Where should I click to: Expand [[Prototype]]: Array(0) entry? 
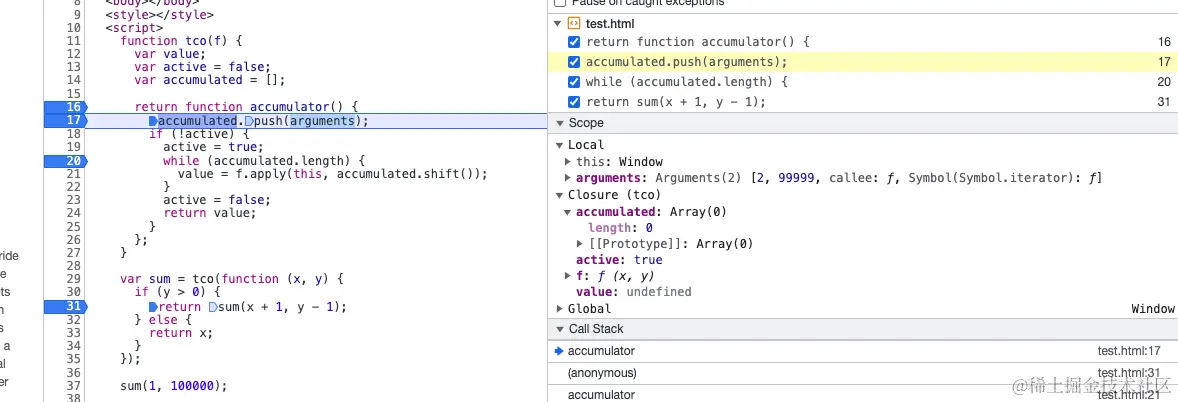click(x=579, y=243)
